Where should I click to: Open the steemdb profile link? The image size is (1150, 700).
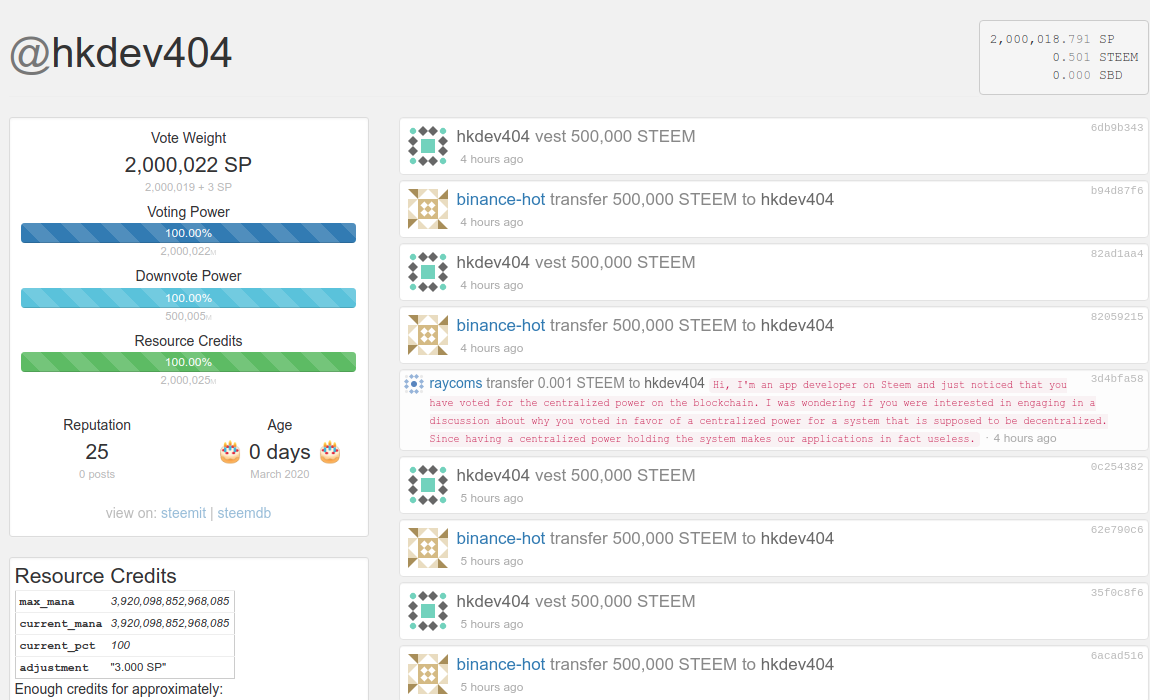244,513
